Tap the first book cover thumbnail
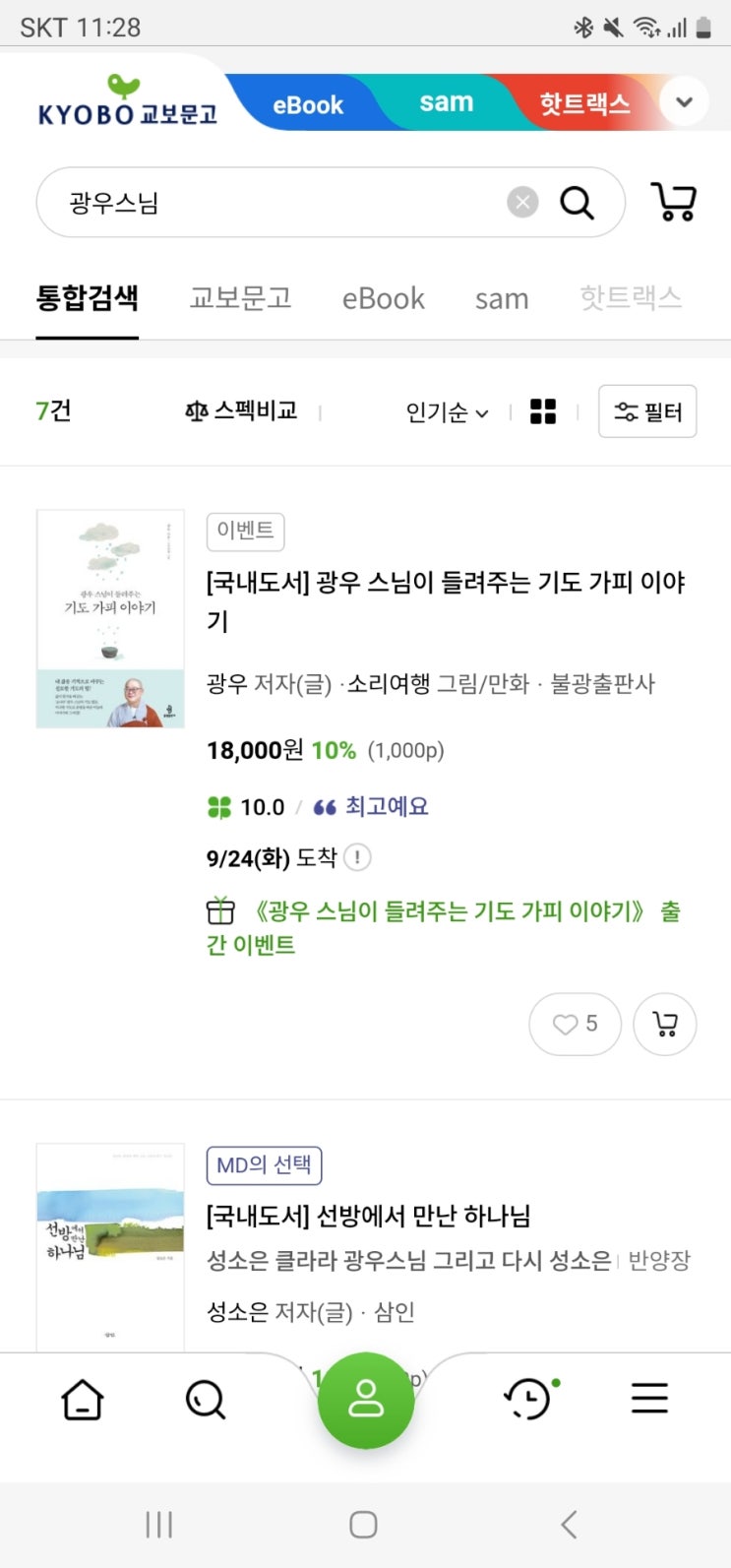Screen dimensions: 731x1568 [x=110, y=618]
